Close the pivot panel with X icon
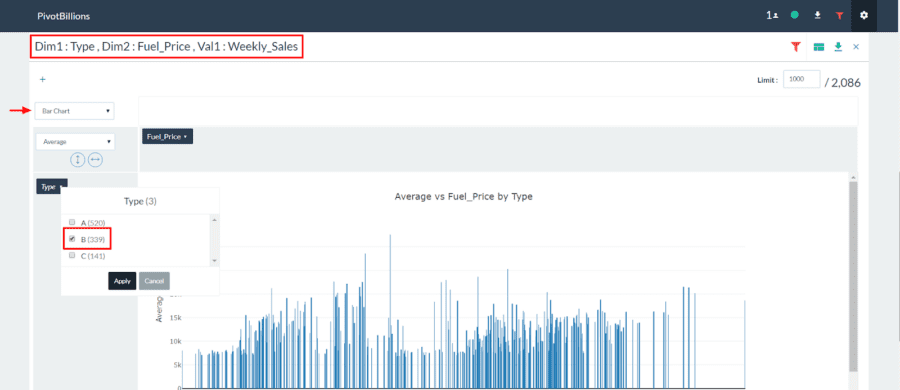 click(856, 47)
